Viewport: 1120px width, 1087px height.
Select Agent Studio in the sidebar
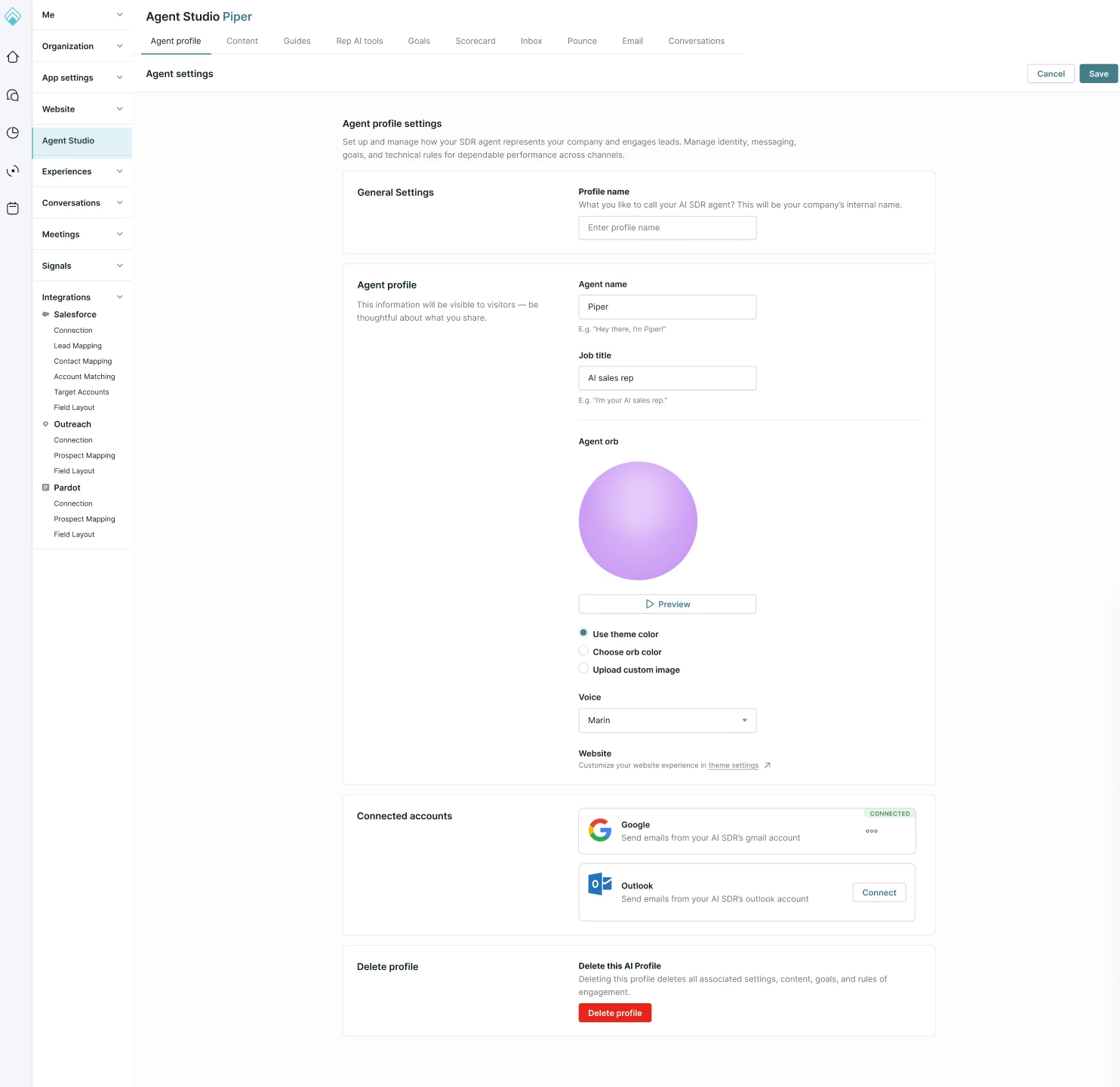pos(82,141)
